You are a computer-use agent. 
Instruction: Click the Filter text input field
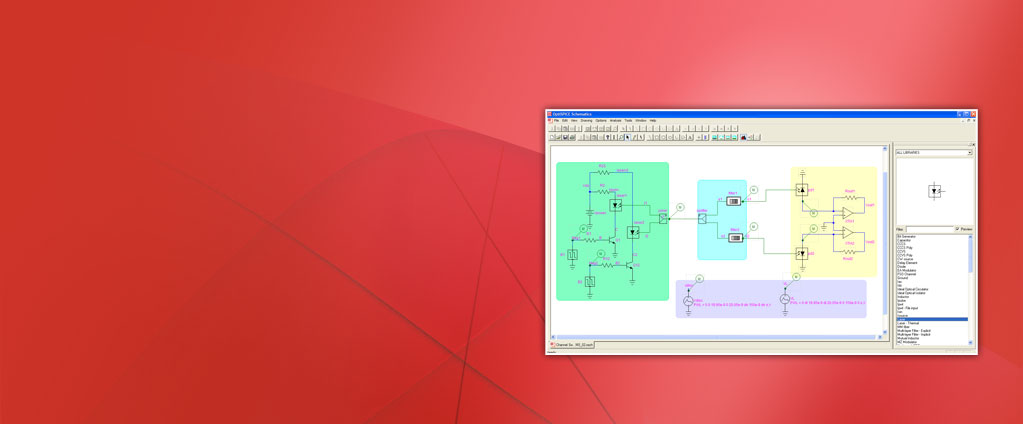tap(928, 229)
